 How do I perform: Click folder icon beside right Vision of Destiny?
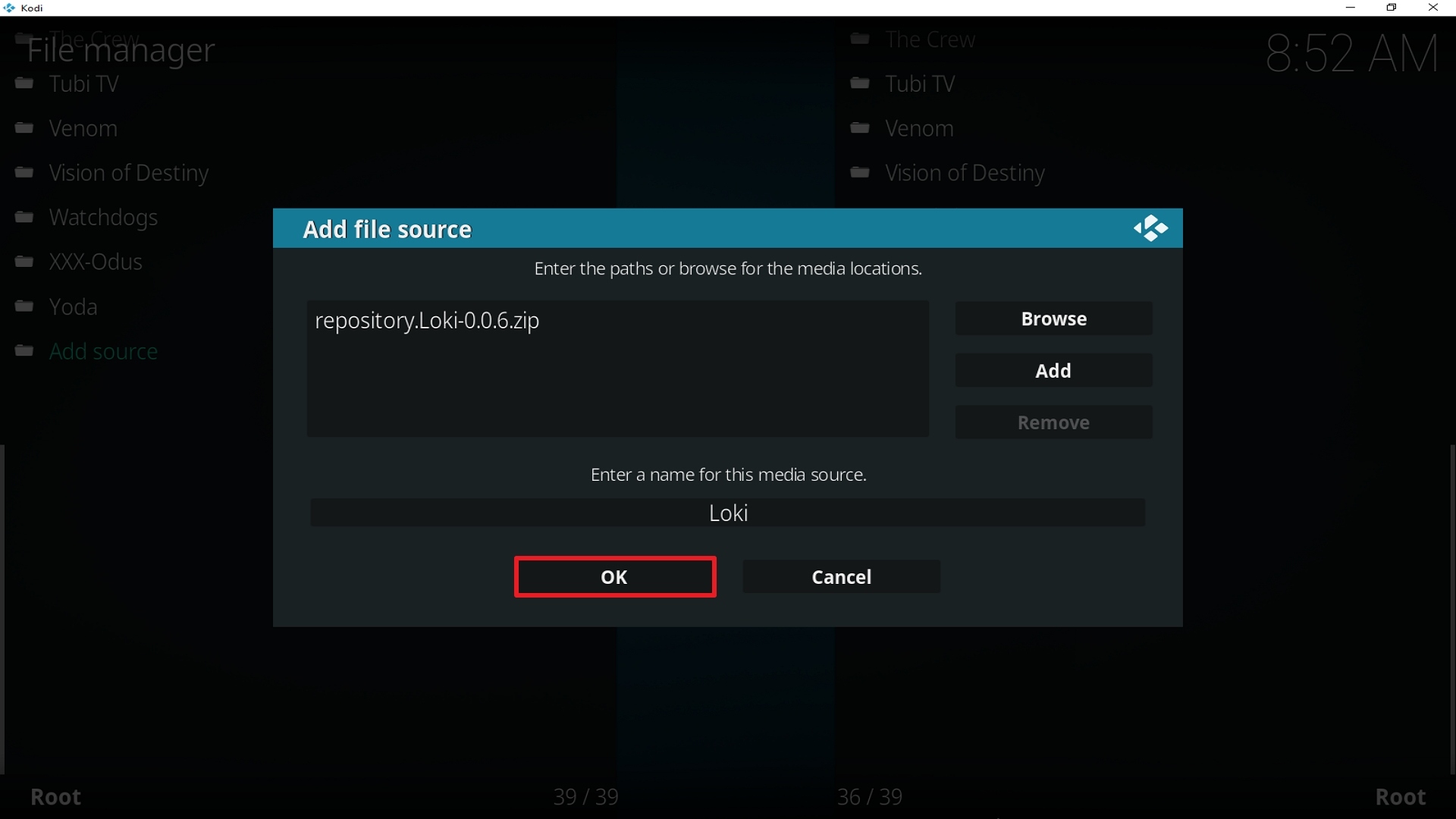[860, 173]
